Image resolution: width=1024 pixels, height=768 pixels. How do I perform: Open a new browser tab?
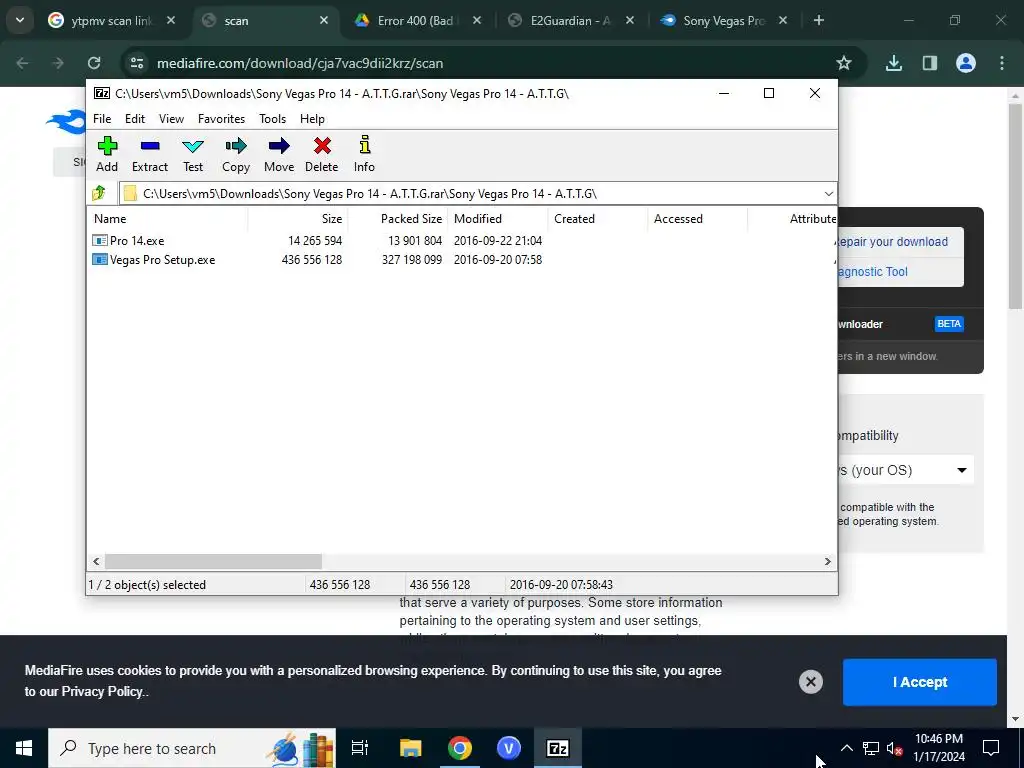click(818, 21)
